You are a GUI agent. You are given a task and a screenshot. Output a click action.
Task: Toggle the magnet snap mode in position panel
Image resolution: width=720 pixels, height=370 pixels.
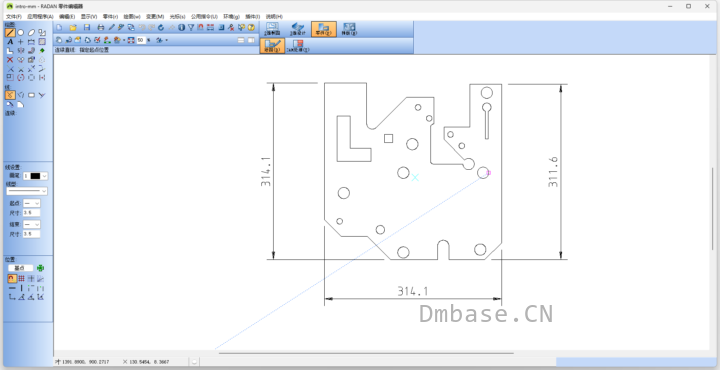point(12,279)
